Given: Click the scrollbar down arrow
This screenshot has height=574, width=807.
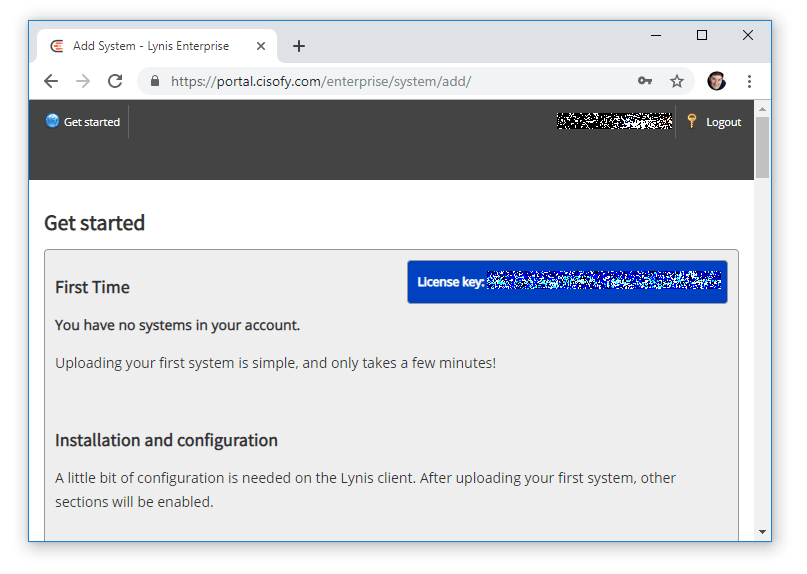Looking at the screenshot, I should tap(762, 532).
